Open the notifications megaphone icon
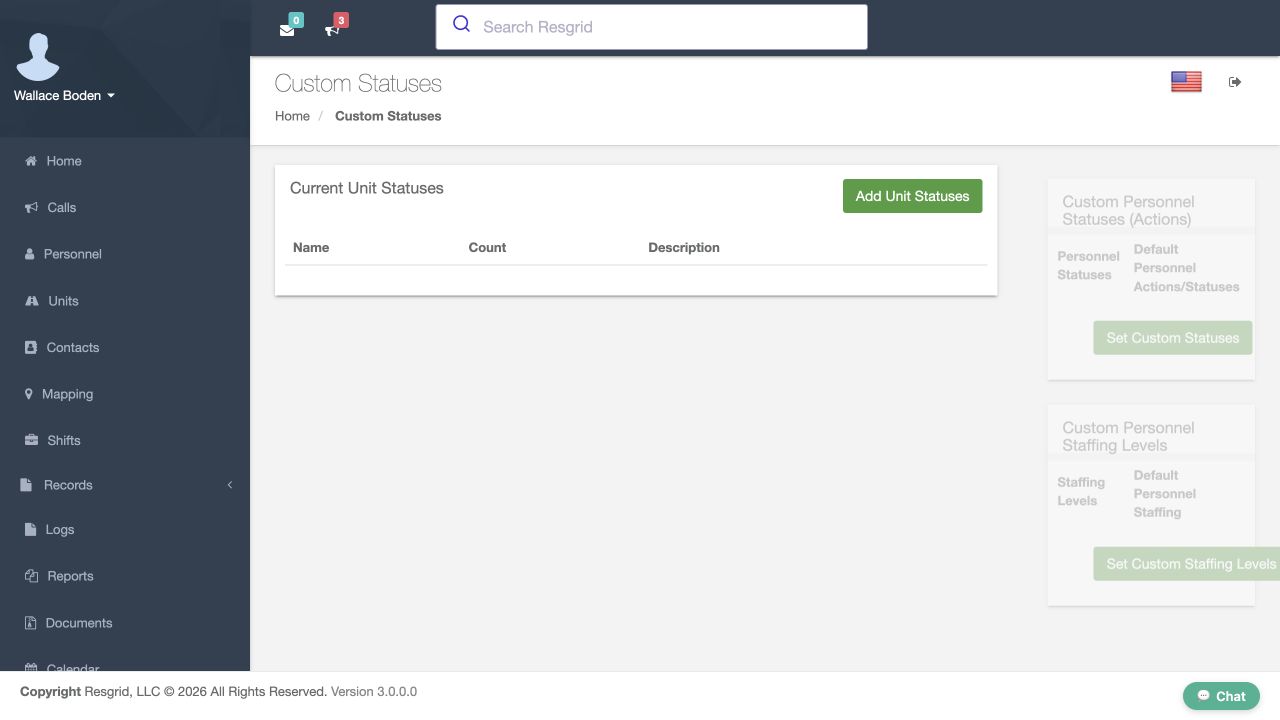This screenshot has height=720, width=1280. point(332,30)
